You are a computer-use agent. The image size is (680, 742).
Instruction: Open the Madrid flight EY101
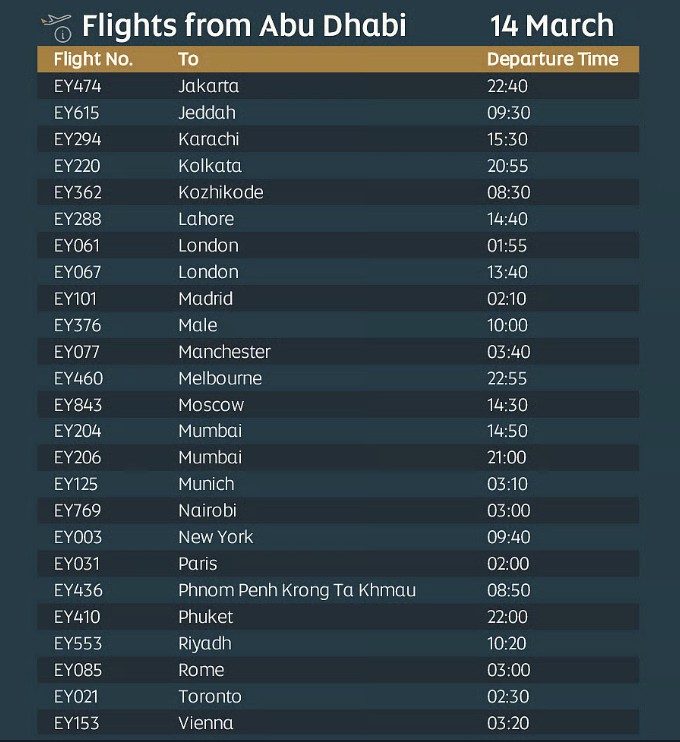338,299
